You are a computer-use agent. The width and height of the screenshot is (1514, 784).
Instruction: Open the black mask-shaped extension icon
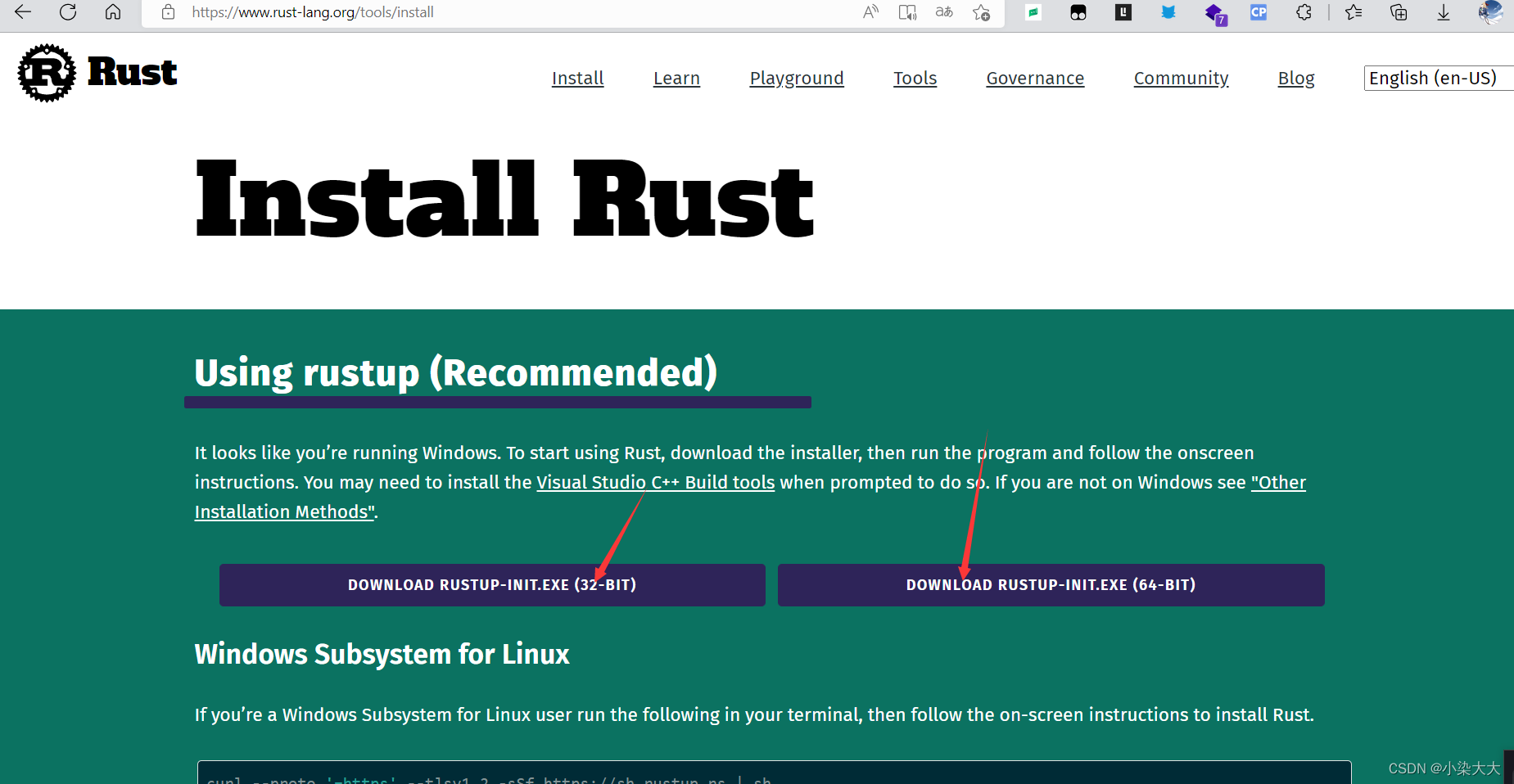[1078, 12]
